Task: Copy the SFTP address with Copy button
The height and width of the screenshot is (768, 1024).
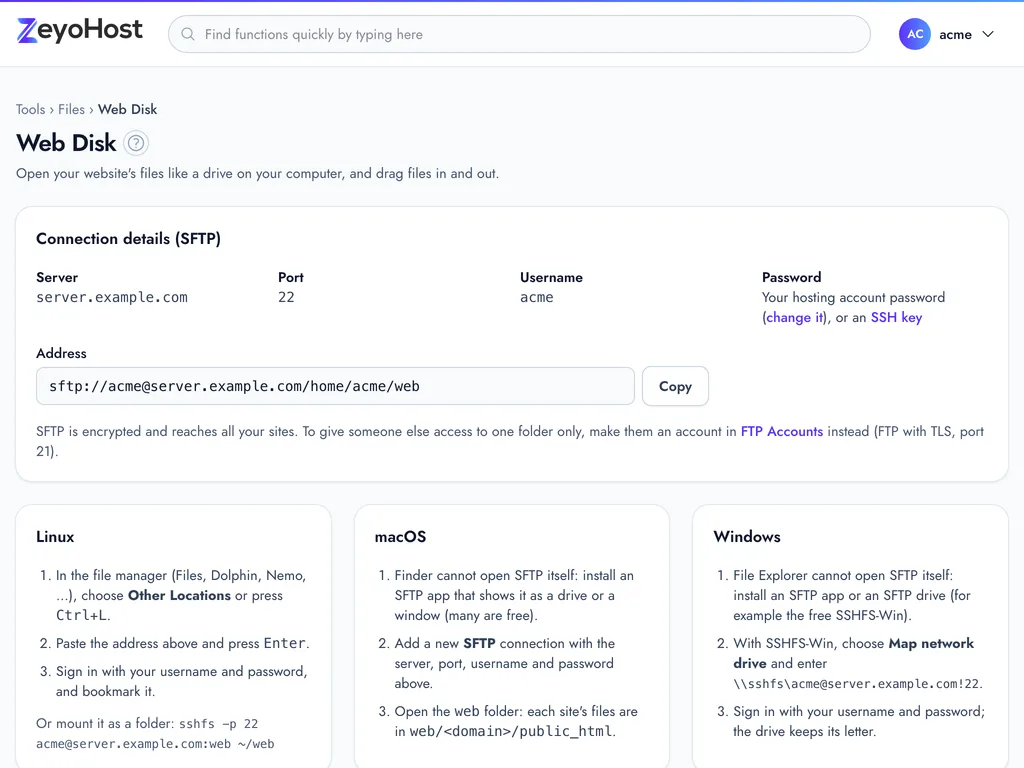Action: (x=675, y=386)
